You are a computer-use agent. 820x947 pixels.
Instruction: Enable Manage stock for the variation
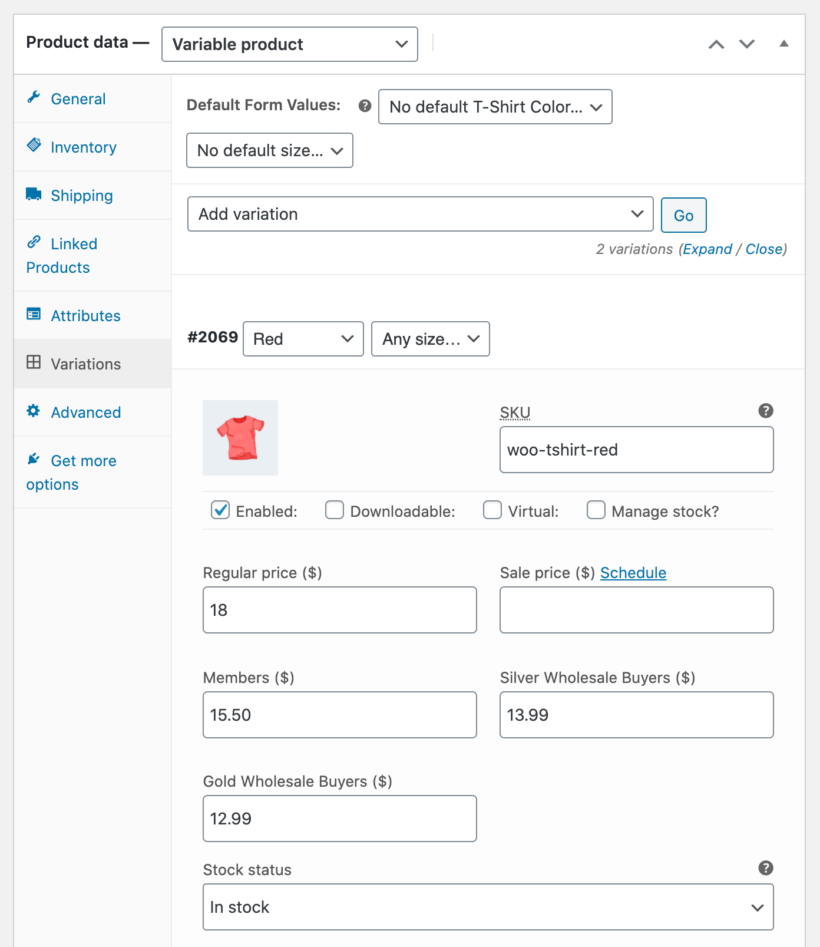click(596, 510)
